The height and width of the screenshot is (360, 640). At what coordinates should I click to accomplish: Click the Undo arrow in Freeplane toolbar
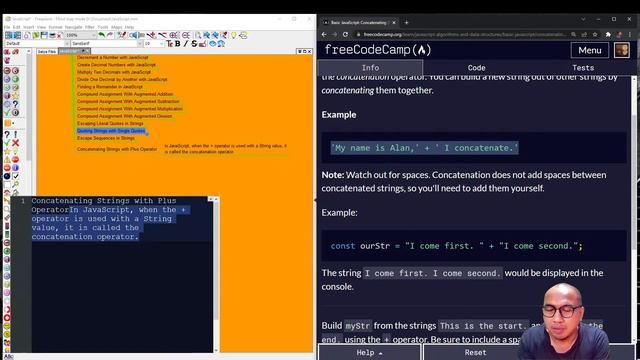click(101, 36)
